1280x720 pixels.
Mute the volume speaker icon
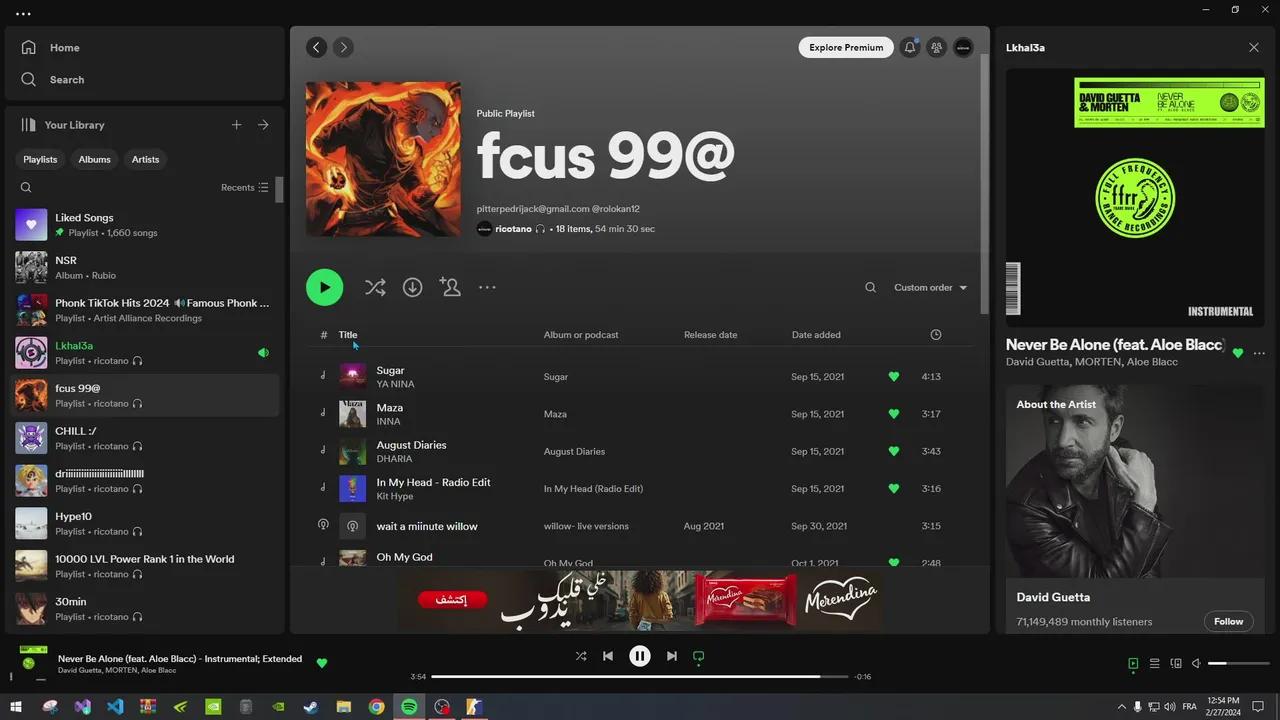(x=1196, y=663)
